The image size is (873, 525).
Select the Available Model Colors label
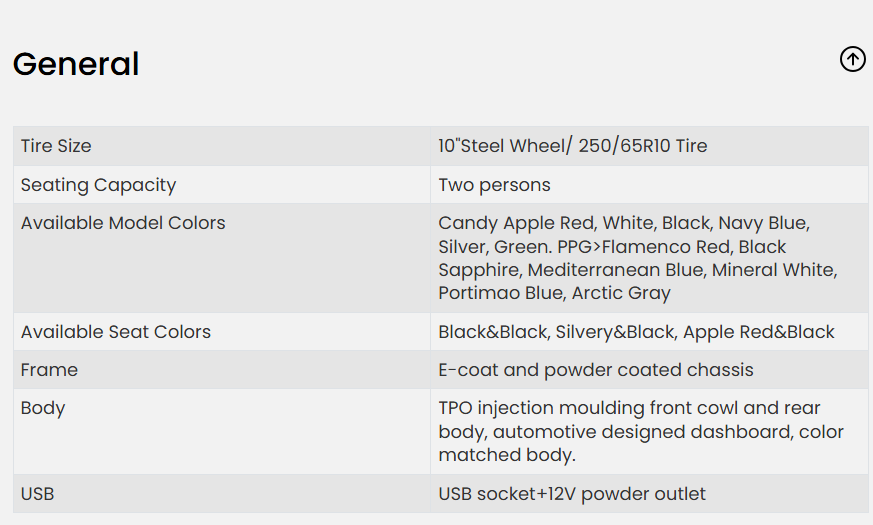coord(123,223)
